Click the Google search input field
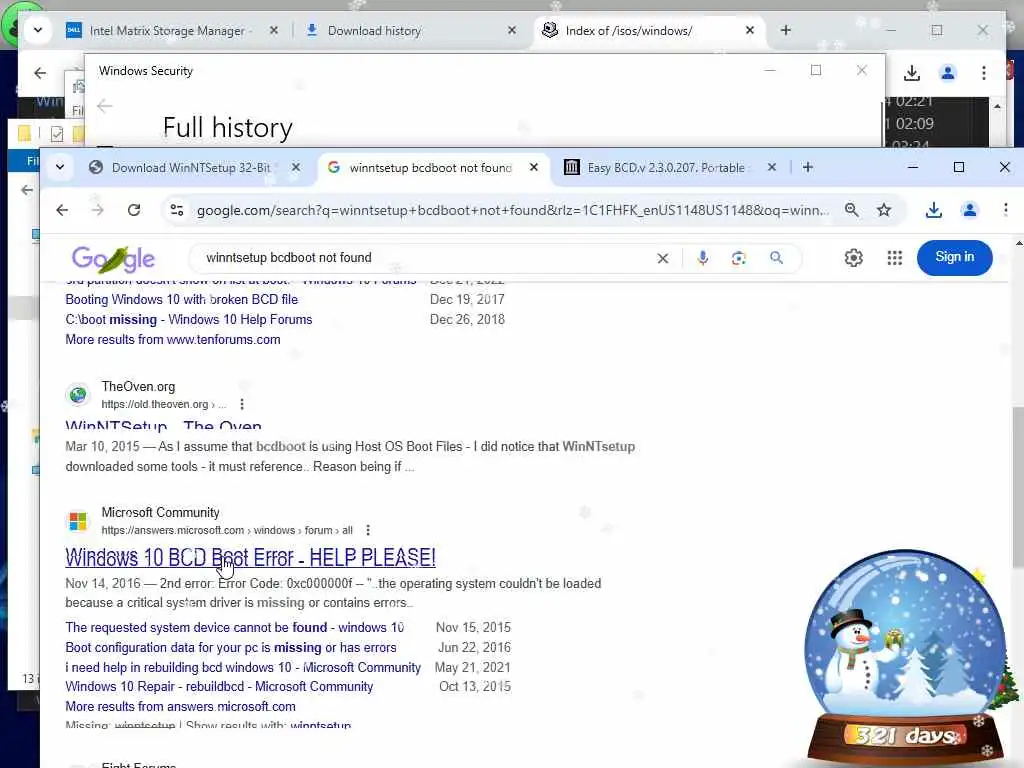1024x768 pixels. [428, 258]
